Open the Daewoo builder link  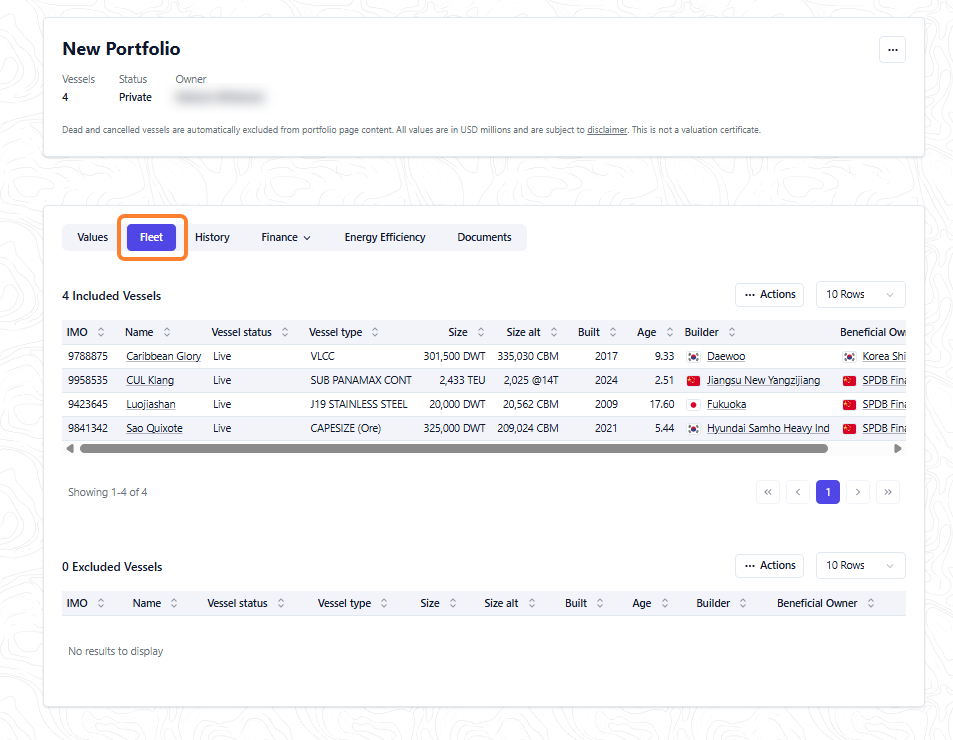click(726, 357)
